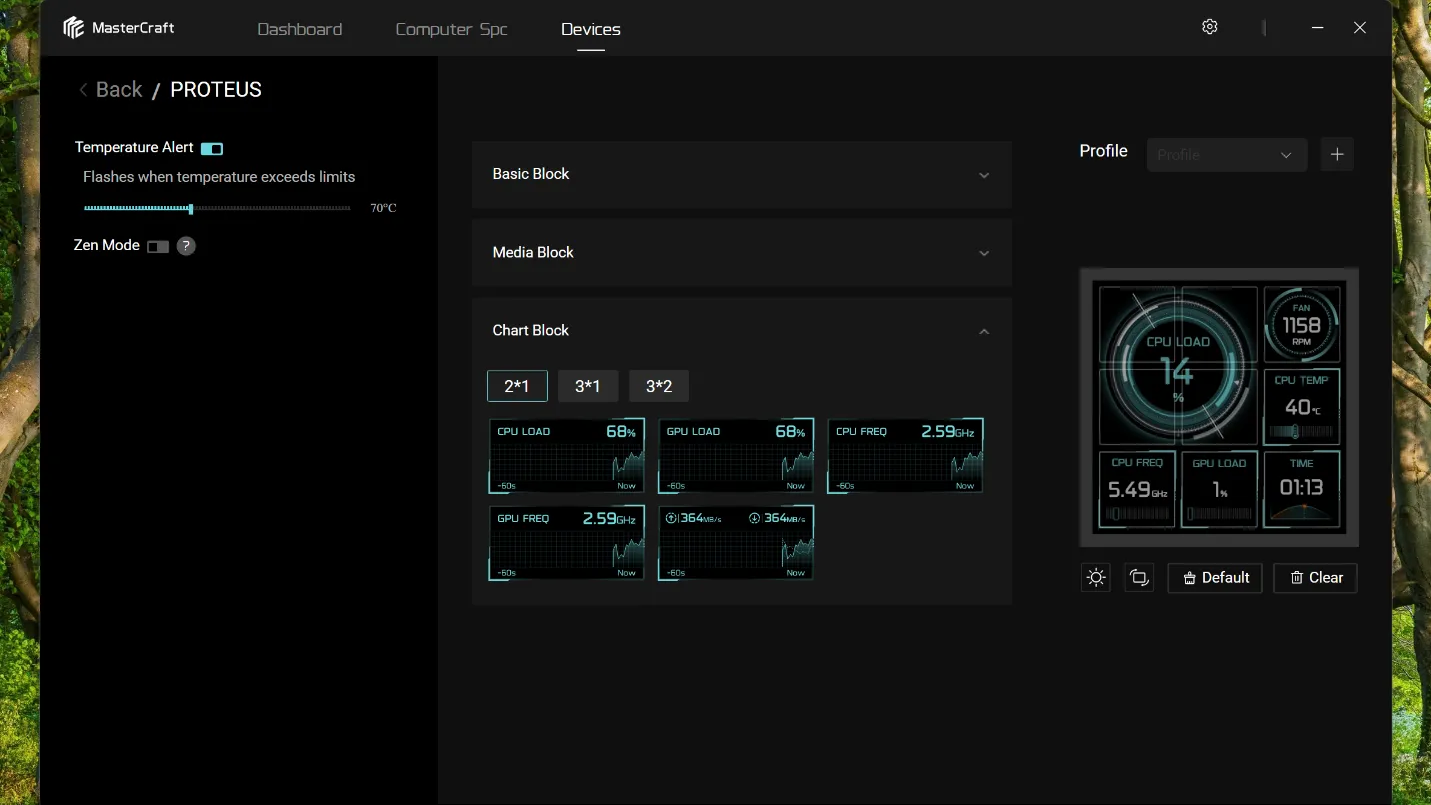Click the Clear button

[1315, 578]
